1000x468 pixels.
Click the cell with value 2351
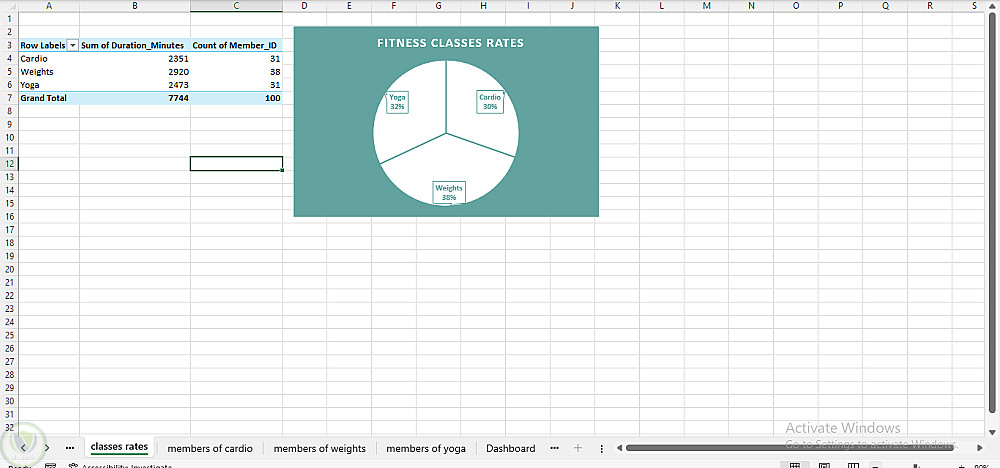point(135,59)
